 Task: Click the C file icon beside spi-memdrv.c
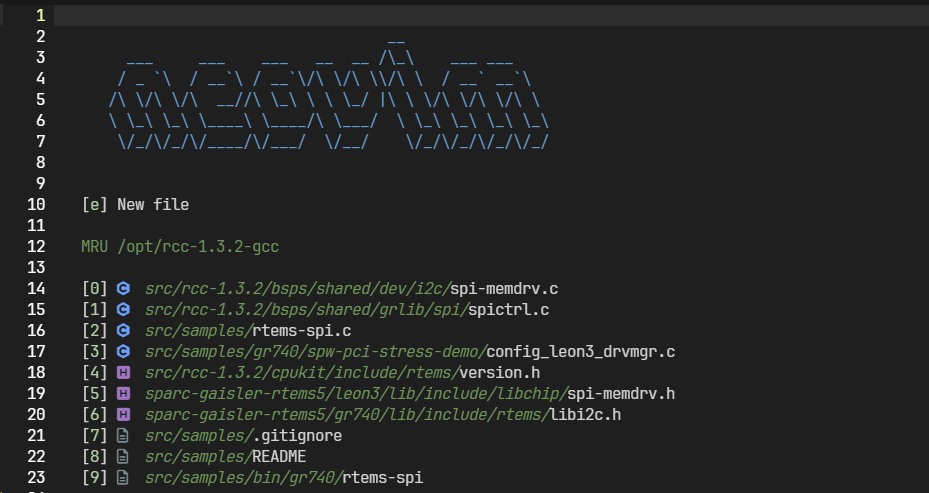pos(123,289)
